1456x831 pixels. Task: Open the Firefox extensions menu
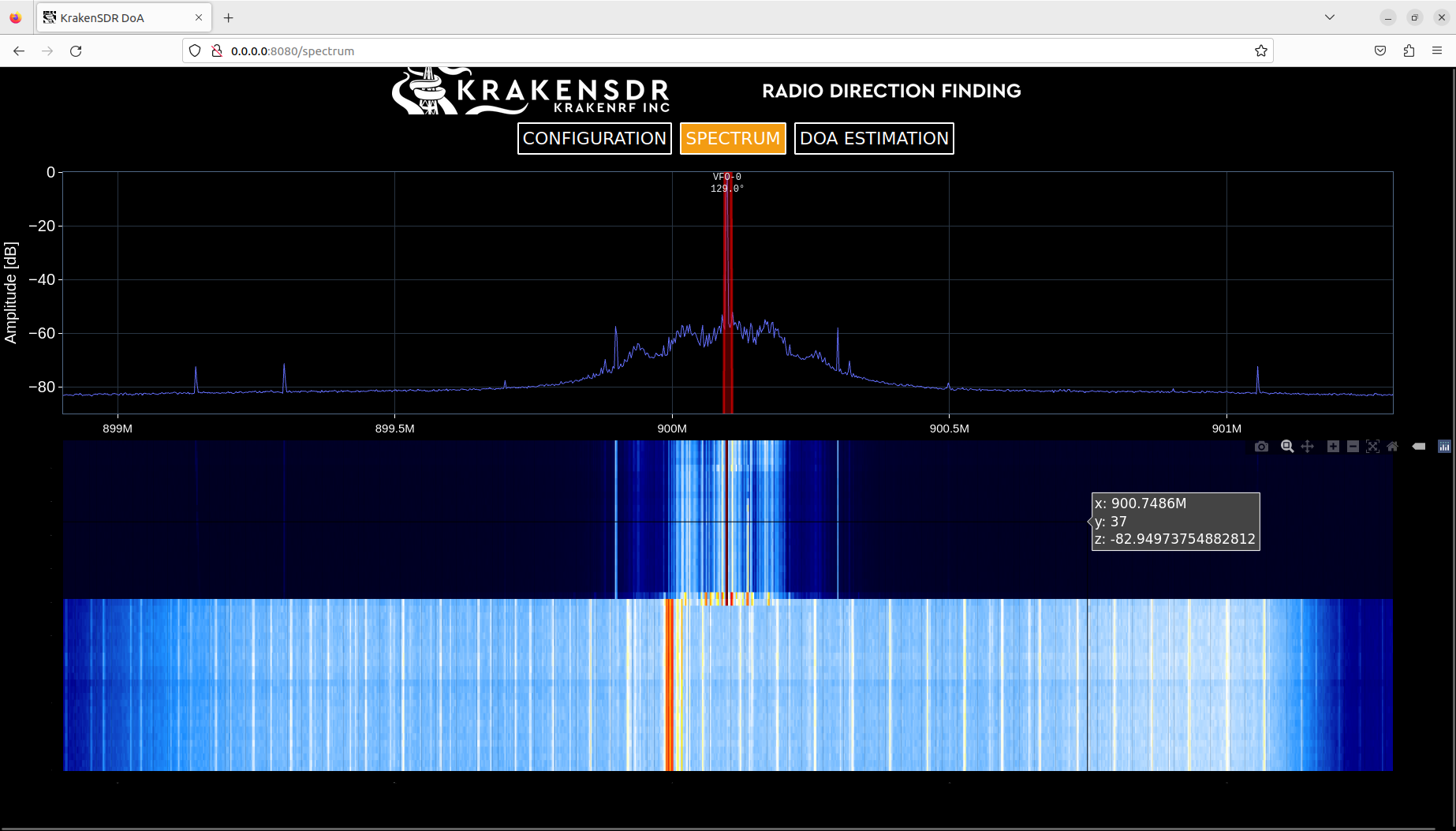(x=1409, y=51)
